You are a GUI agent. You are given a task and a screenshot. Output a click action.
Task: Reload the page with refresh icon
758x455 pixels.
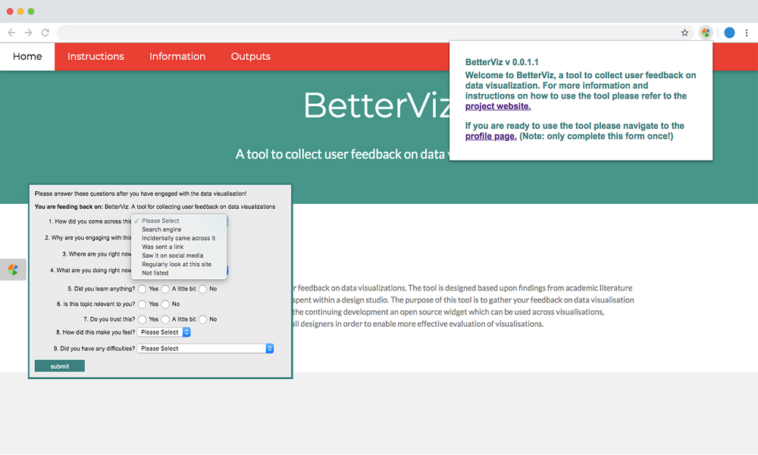point(45,33)
